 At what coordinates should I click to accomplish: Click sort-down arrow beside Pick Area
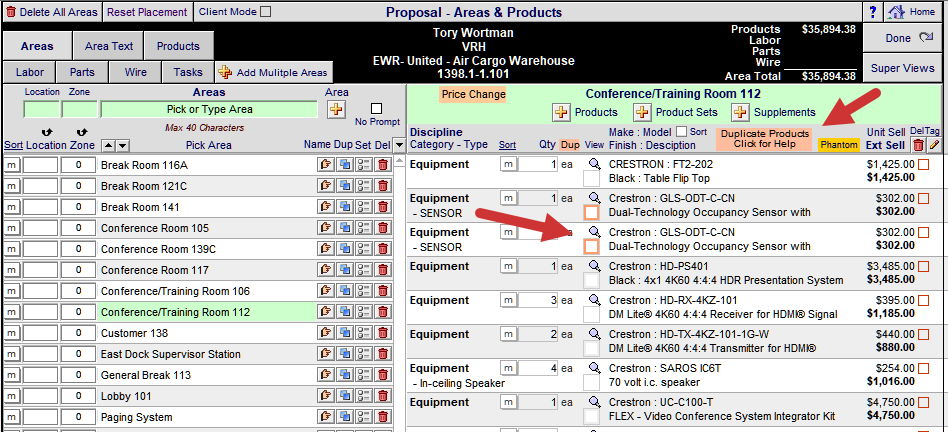(x=123, y=146)
